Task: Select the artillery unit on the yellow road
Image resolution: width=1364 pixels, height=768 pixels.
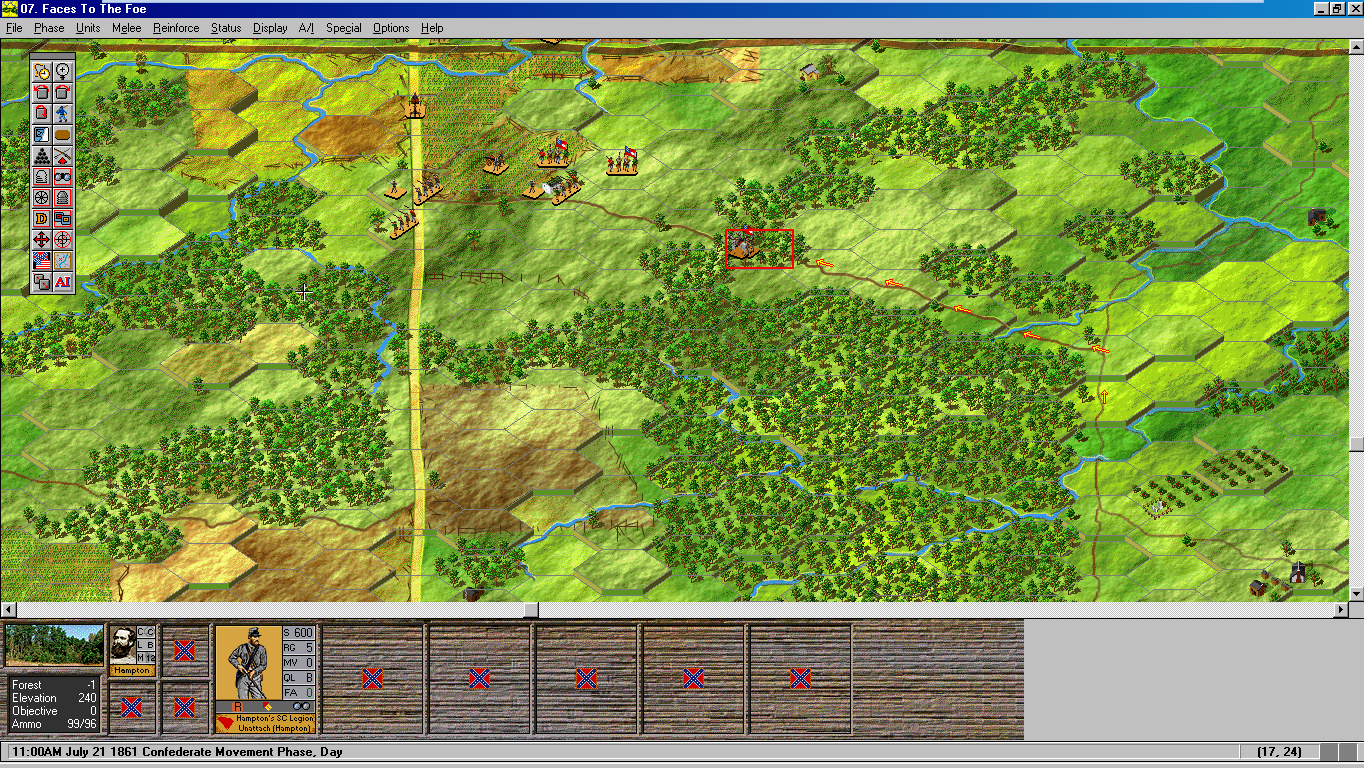Action: pyautogui.click(x=414, y=105)
